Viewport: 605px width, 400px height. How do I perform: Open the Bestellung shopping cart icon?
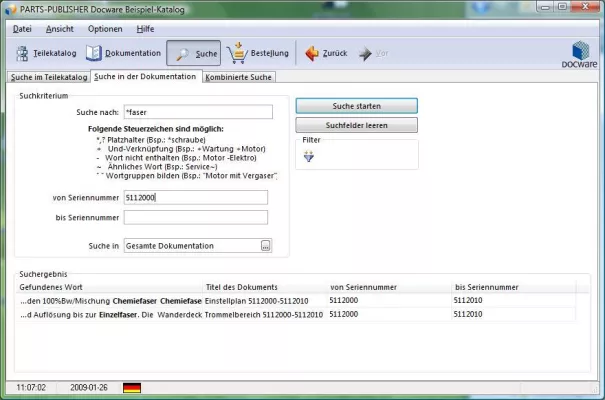tap(237, 53)
